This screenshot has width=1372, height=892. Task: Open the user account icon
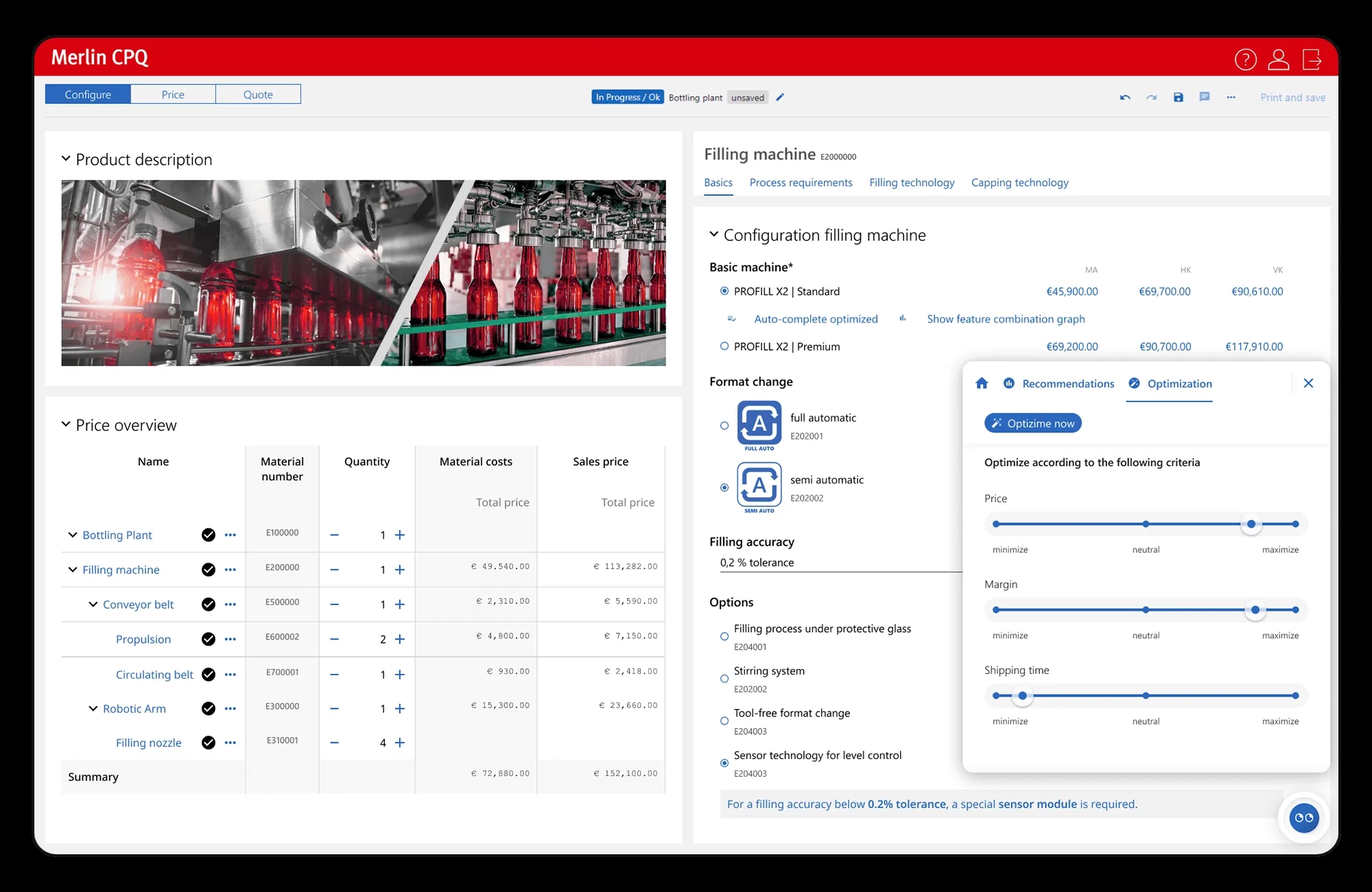click(x=1279, y=60)
